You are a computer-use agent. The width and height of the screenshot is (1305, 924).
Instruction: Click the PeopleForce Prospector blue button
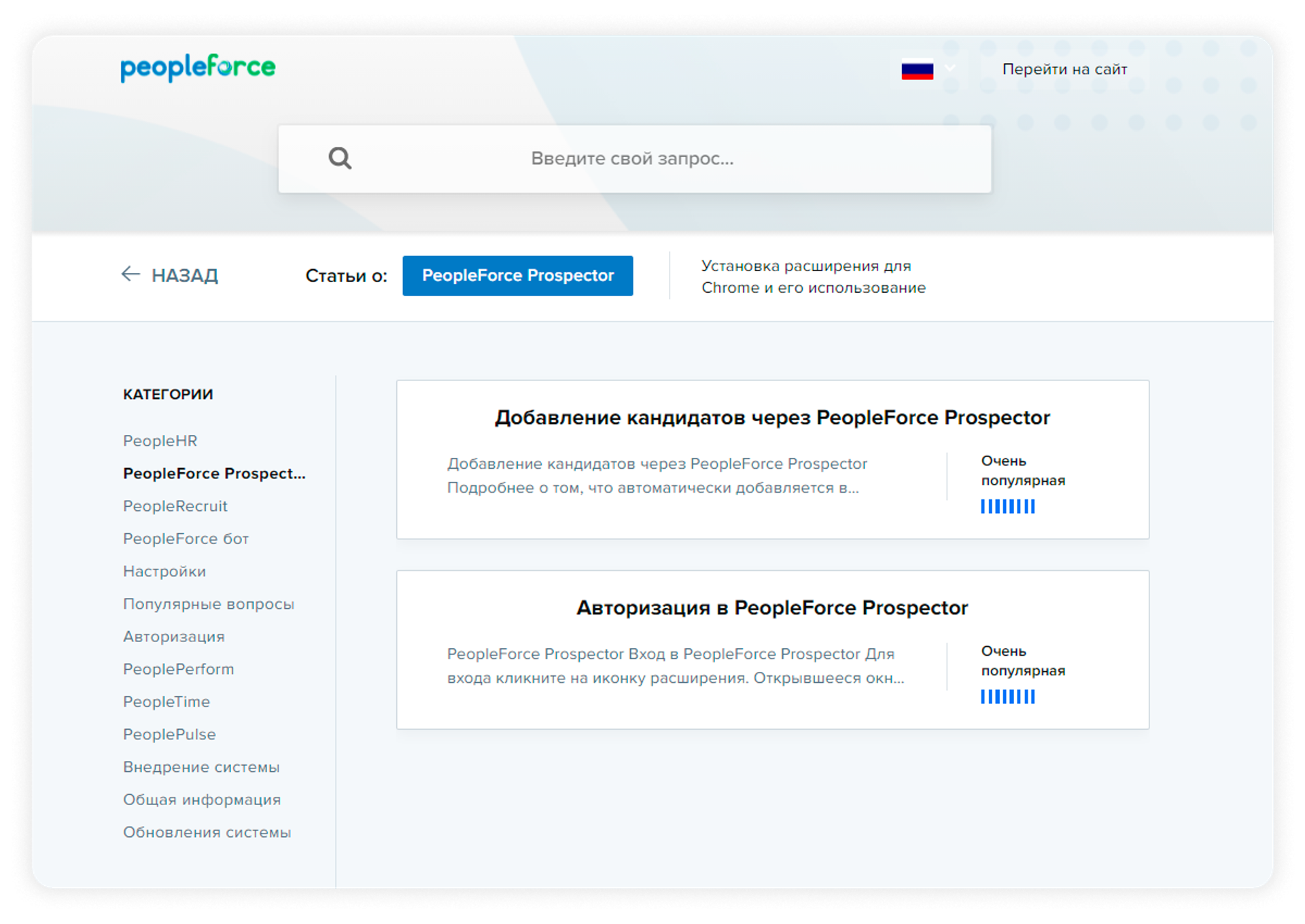(x=517, y=275)
